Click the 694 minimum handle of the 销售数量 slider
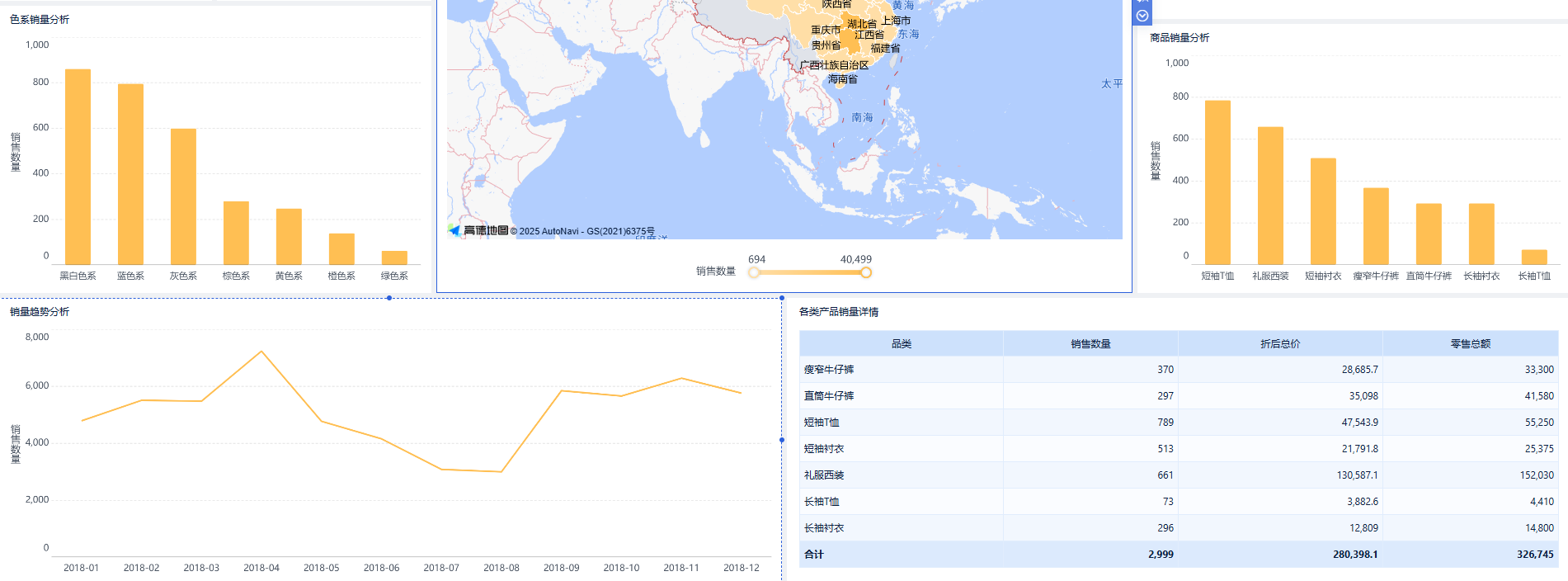 pyautogui.click(x=754, y=273)
